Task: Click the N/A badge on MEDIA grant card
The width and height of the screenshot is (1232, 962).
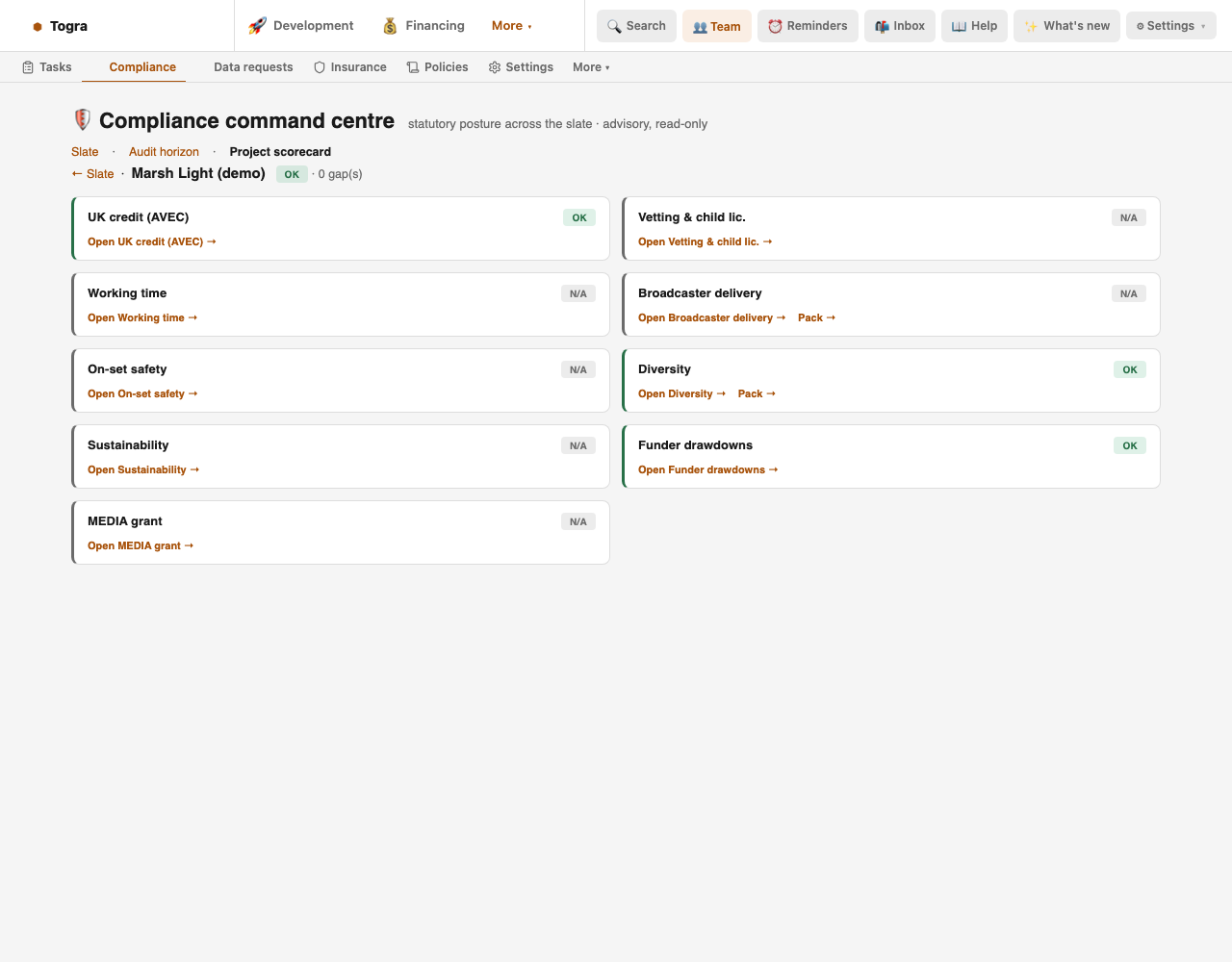Action: click(x=578, y=521)
